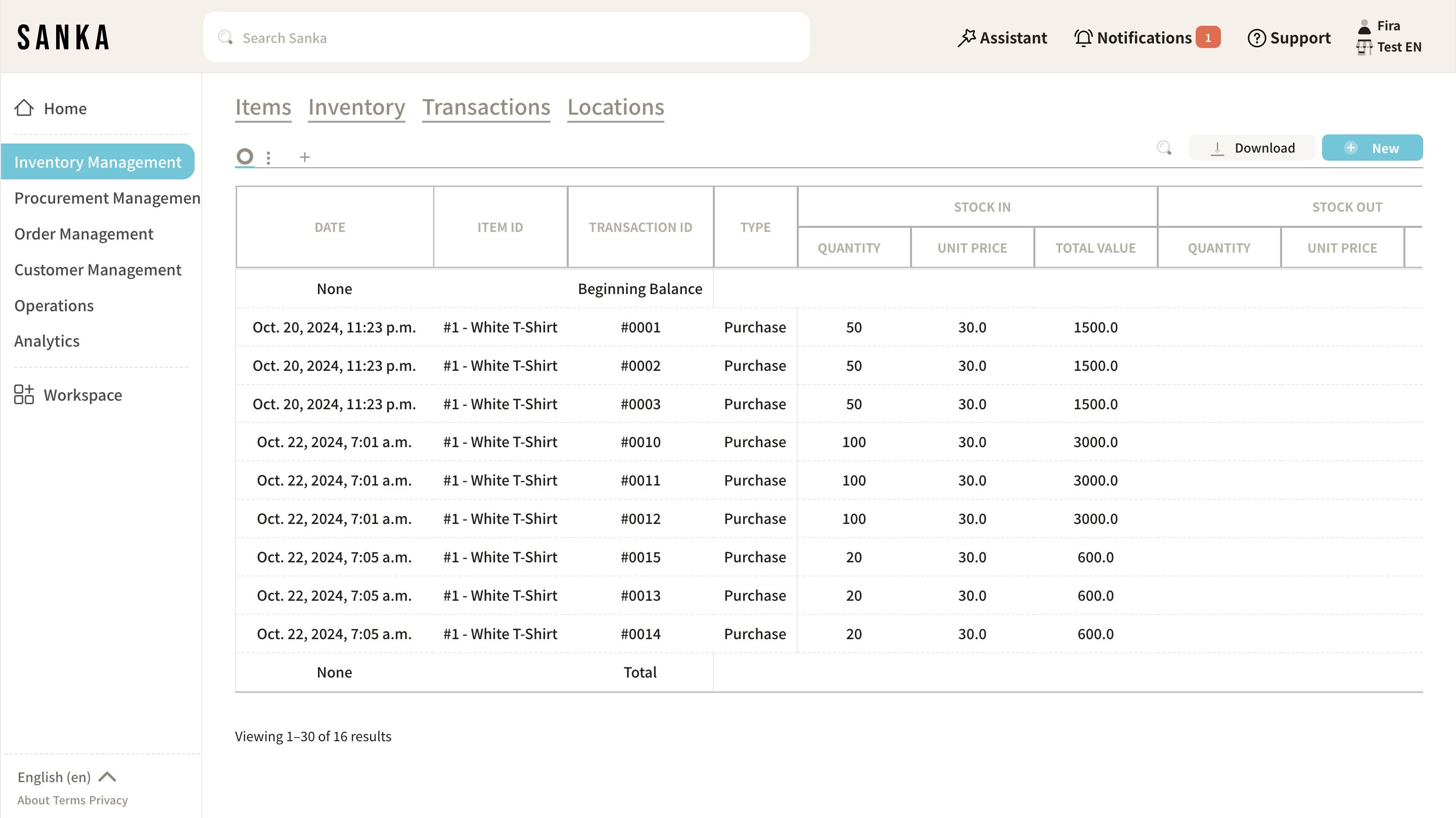Click the notification count badge
Image resolution: width=1456 pixels, height=818 pixels.
(1208, 38)
